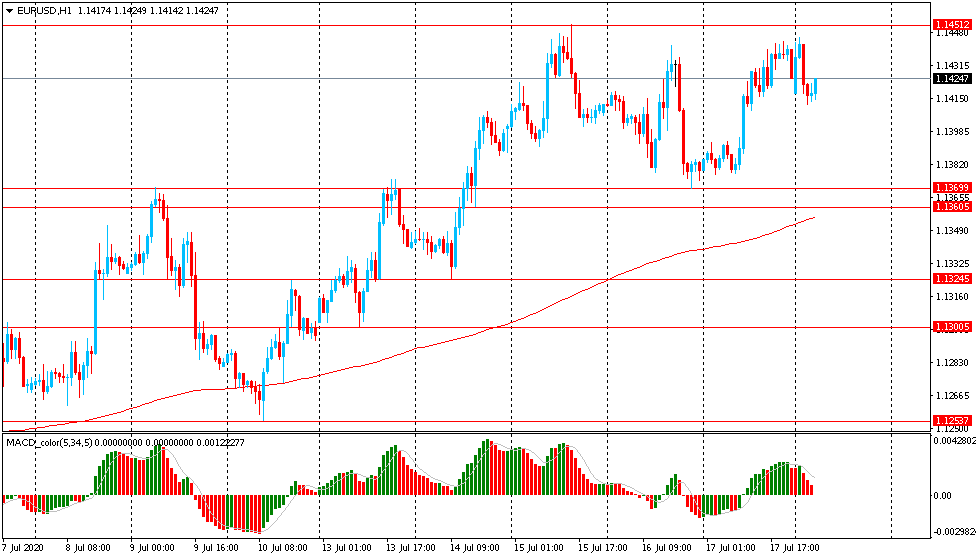Click the MACD value 0.00122277
The width and height of the screenshot is (976, 559).
(220, 443)
